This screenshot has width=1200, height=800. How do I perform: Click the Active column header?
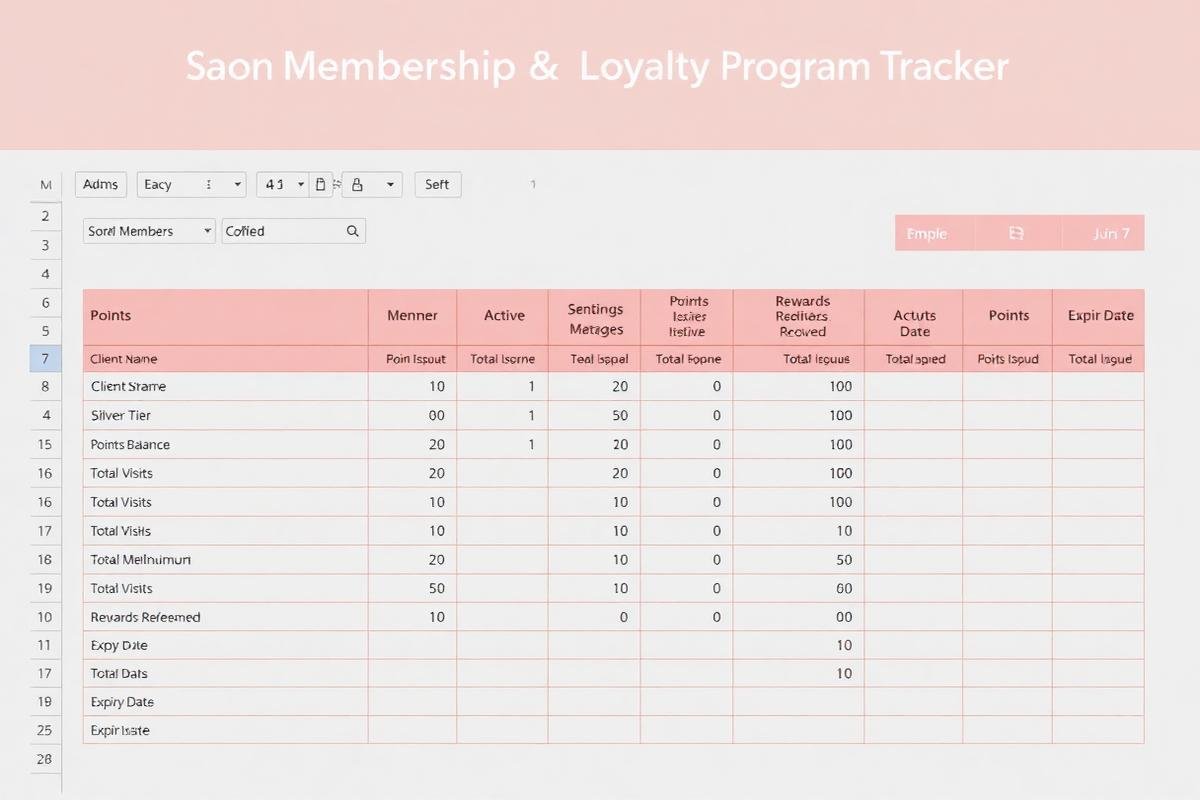[504, 316]
